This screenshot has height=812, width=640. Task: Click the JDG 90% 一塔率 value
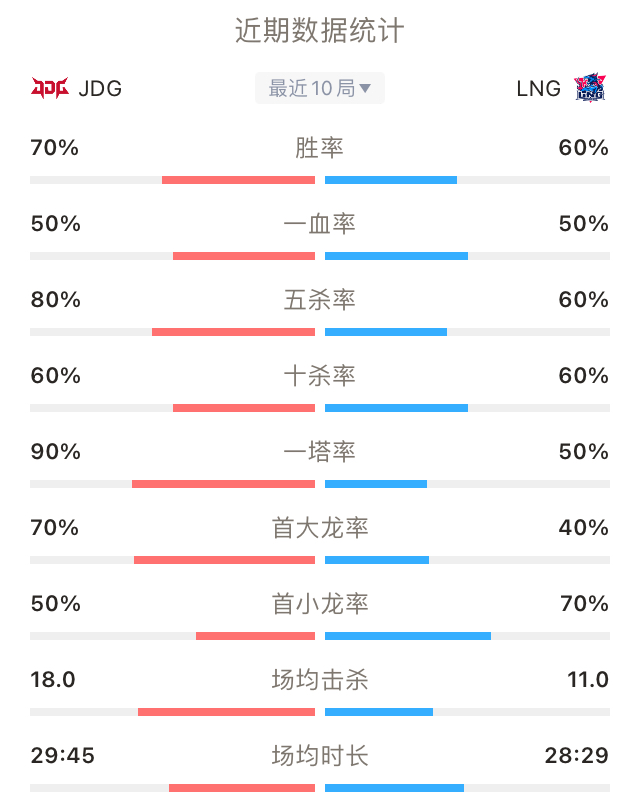(x=55, y=452)
